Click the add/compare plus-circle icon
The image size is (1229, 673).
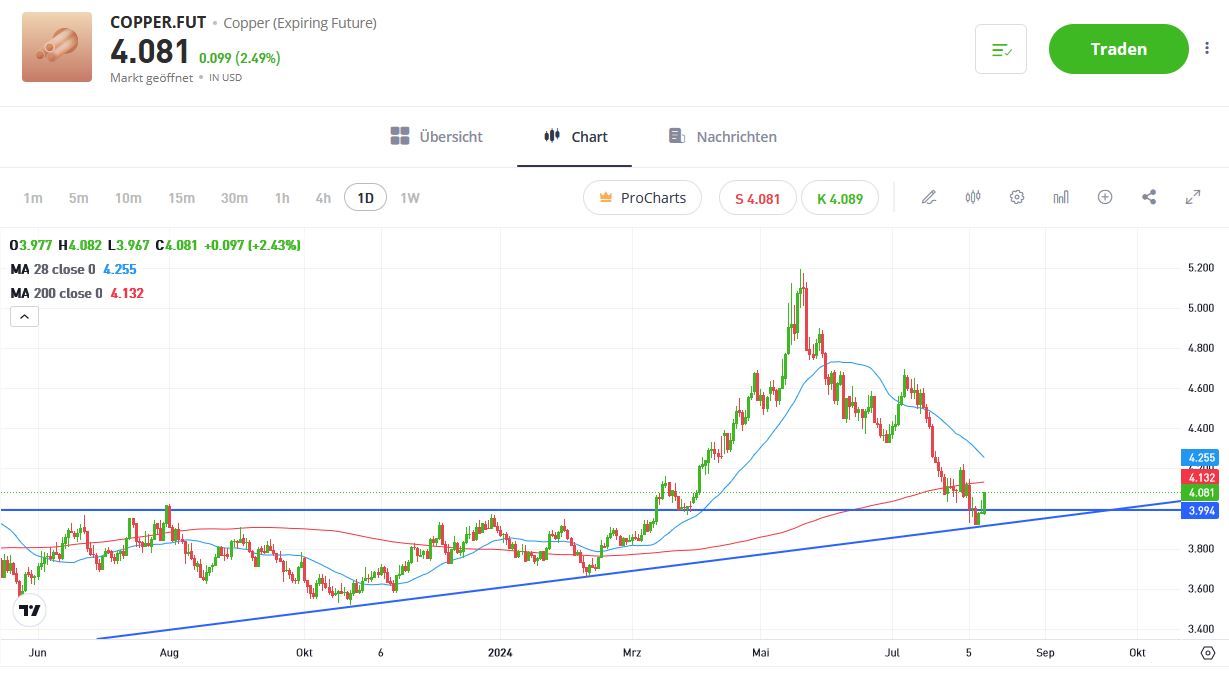[1105, 198]
